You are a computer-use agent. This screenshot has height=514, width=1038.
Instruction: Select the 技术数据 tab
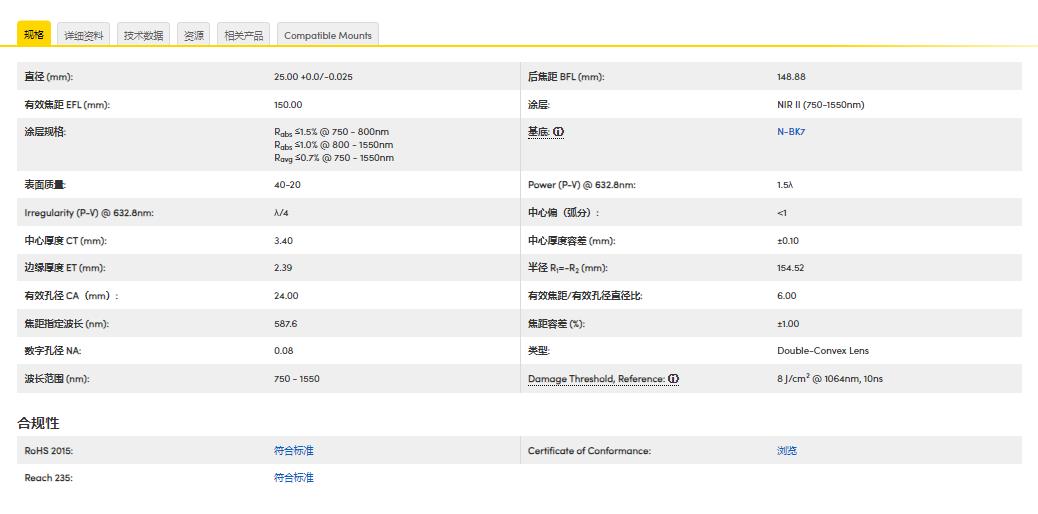point(143,35)
